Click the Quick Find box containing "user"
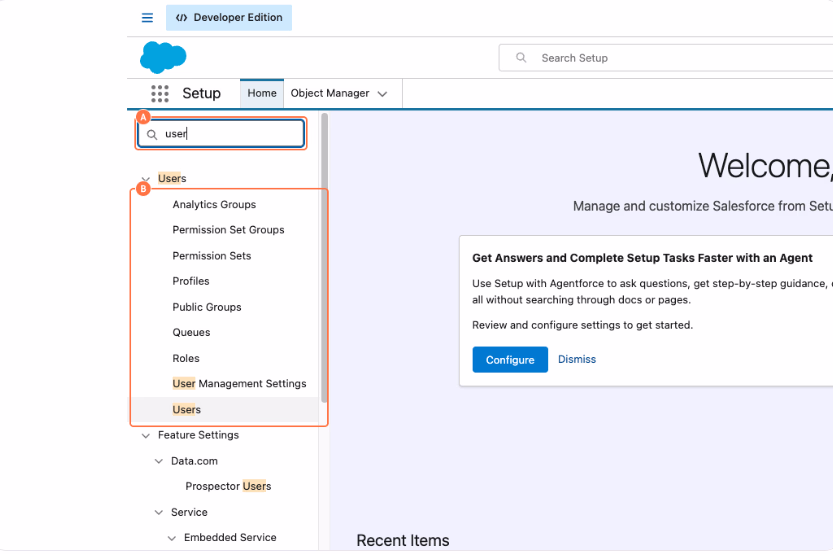The width and height of the screenshot is (833, 554). [221, 133]
